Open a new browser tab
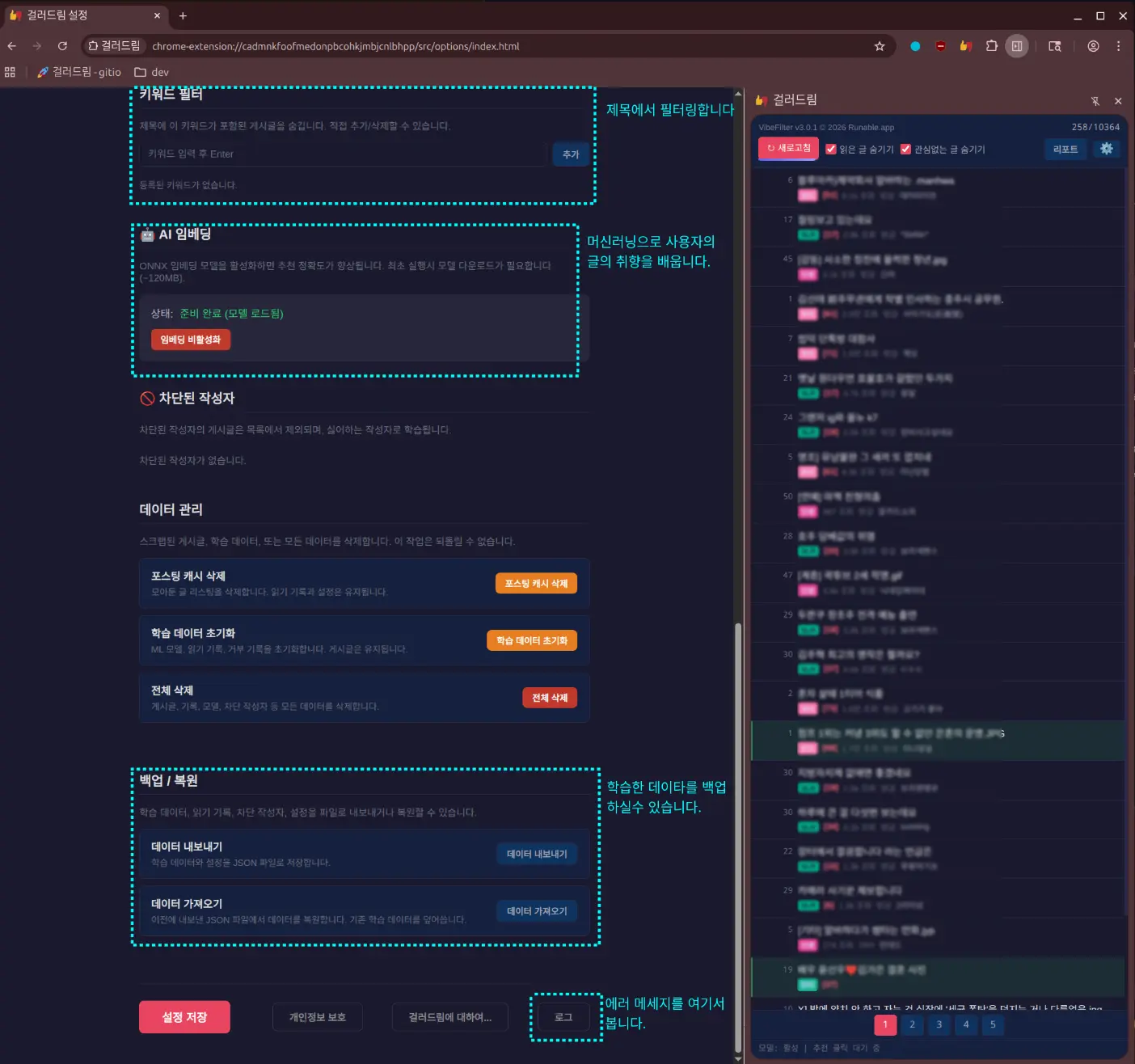This screenshot has height=1064, width=1135. (183, 15)
